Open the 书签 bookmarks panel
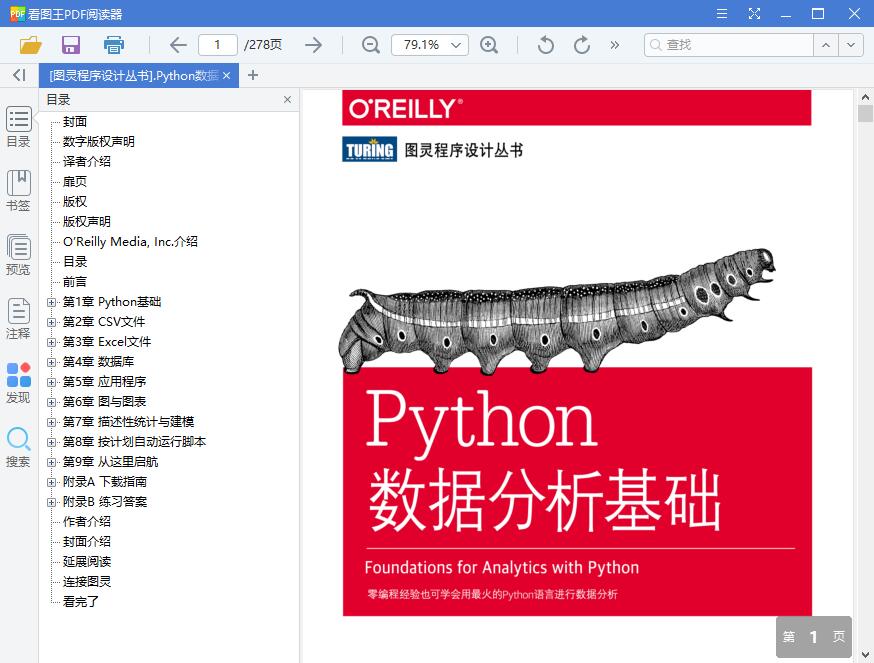This screenshot has width=874, height=663. click(18, 191)
